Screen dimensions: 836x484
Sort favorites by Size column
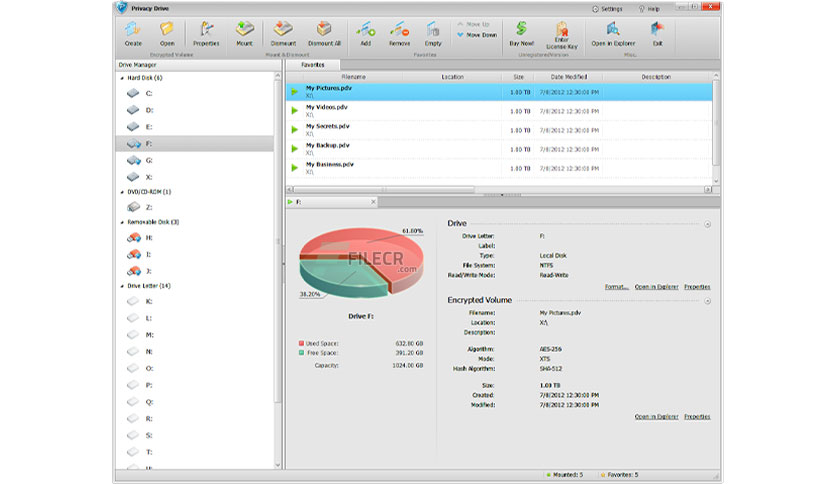click(x=518, y=77)
